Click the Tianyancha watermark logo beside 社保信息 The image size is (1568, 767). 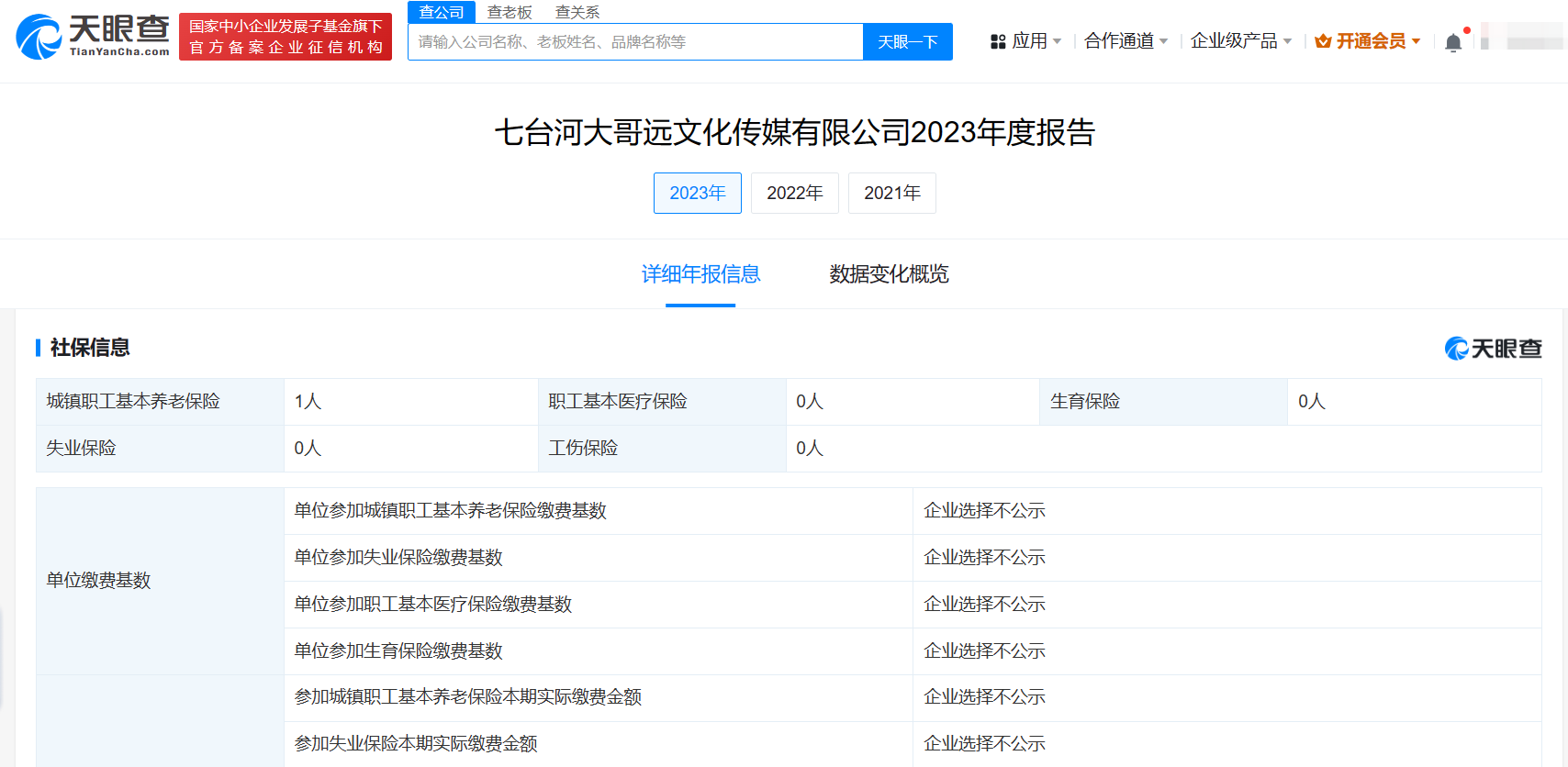pyautogui.click(x=1493, y=349)
